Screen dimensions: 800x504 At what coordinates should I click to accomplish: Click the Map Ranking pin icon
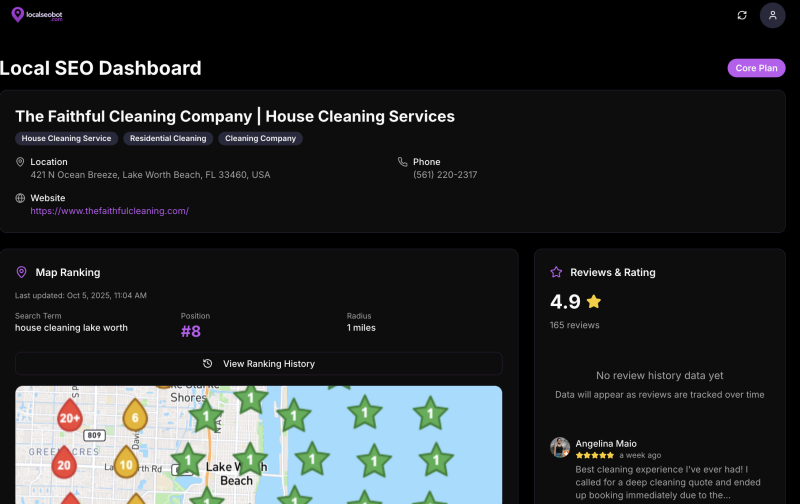[x=21, y=272]
